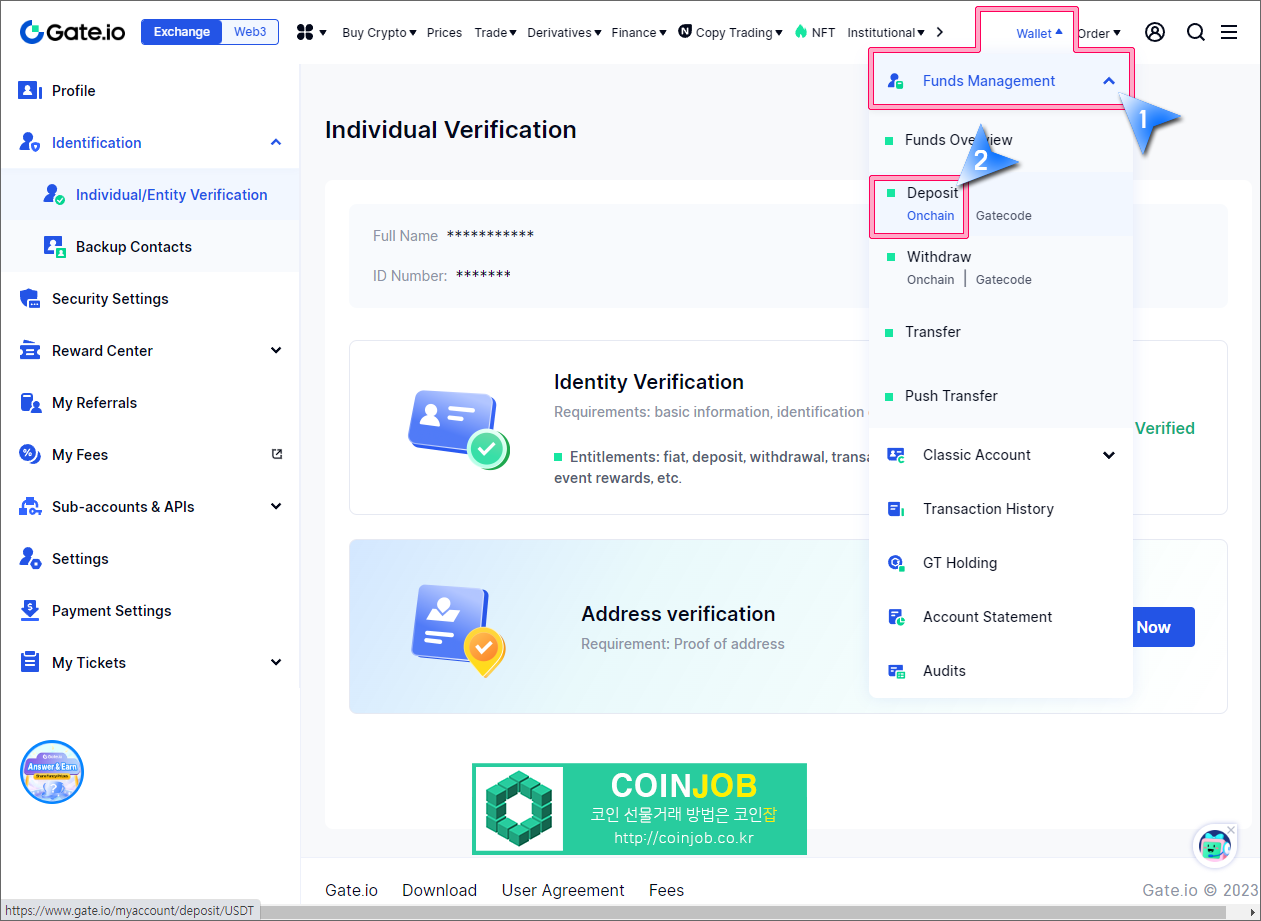Click the NFT flame icon
The image size is (1261, 921).
coord(801,32)
